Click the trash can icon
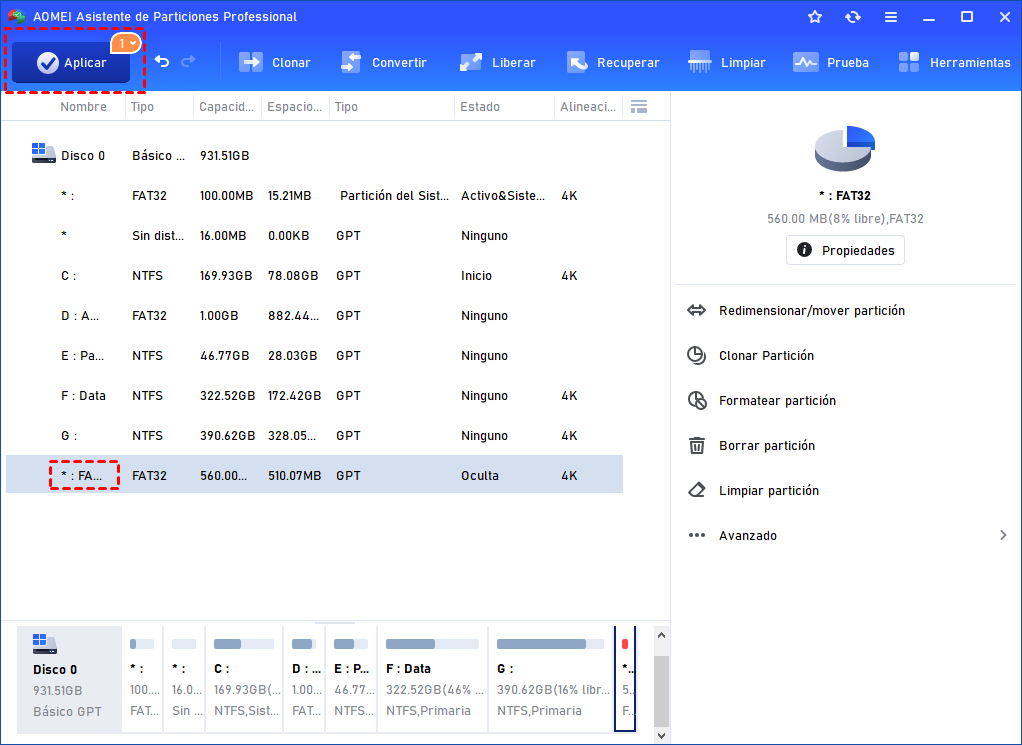The width and height of the screenshot is (1022, 745). pos(697,445)
